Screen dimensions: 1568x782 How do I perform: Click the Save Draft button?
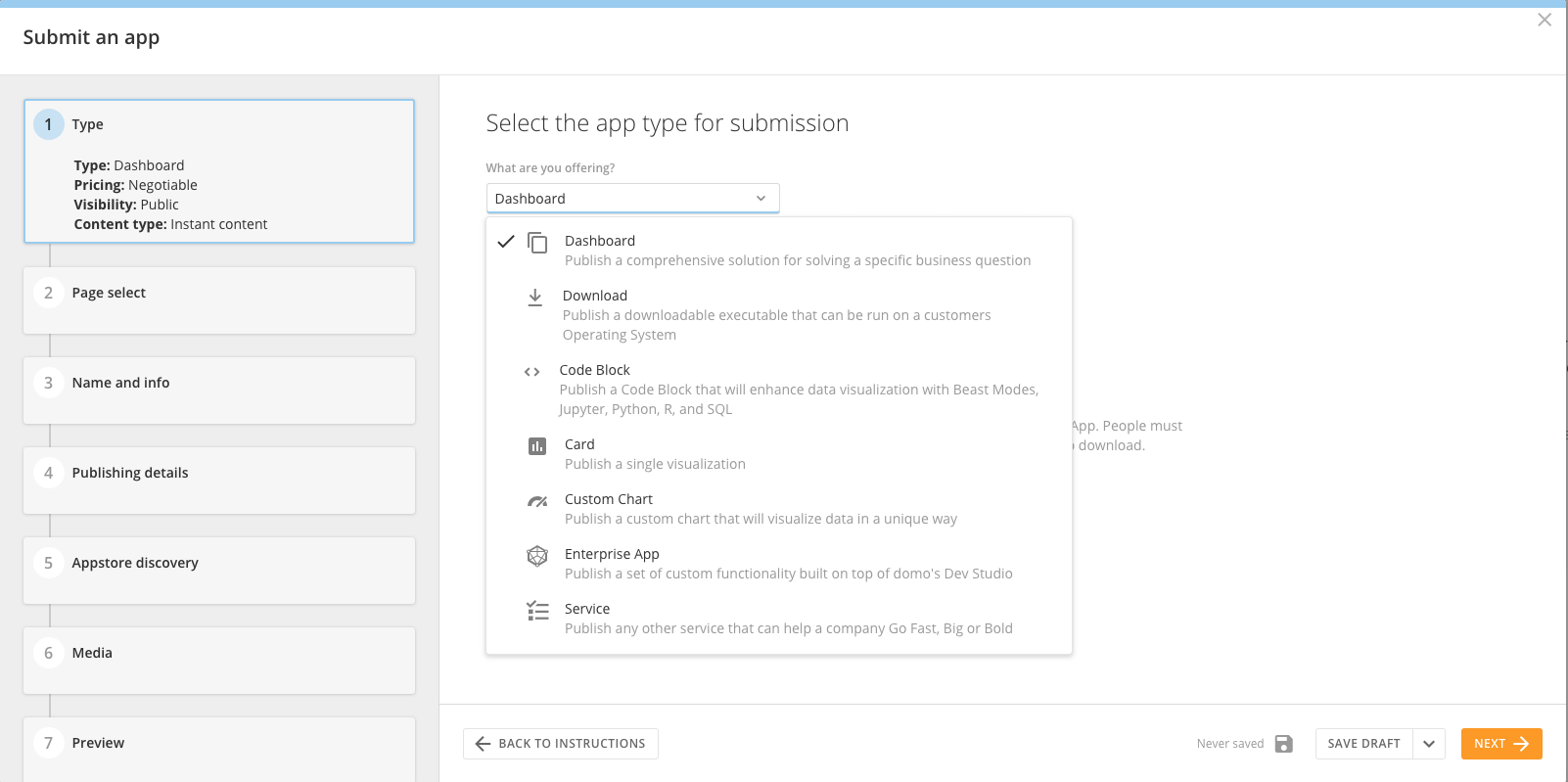[x=1363, y=744]
